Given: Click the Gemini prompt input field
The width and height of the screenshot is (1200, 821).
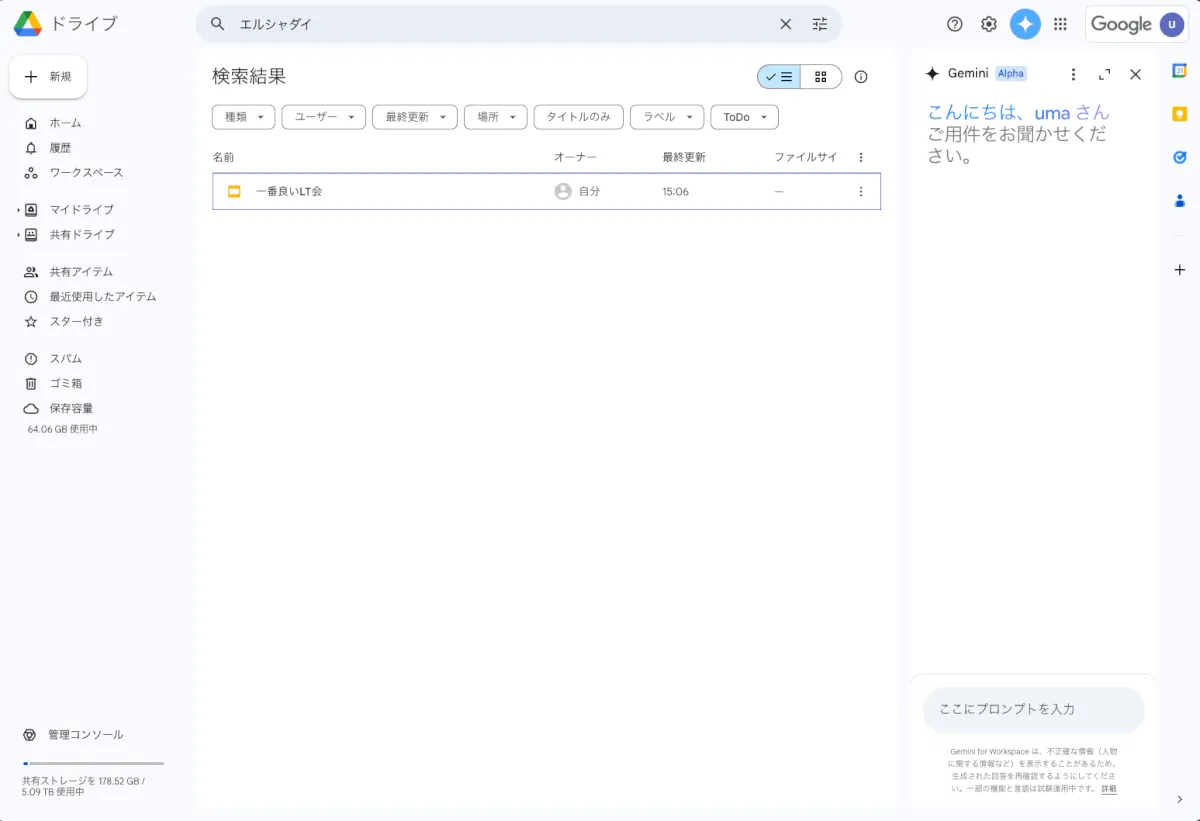Looking at the screenshot, I should pos(1033,709).
